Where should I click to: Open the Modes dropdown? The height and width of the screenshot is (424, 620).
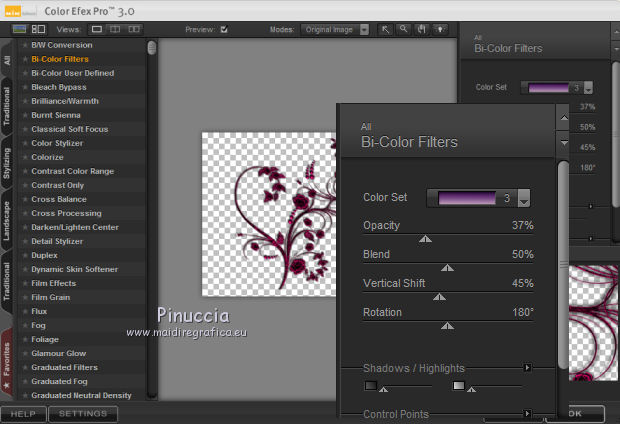(335, 29)
